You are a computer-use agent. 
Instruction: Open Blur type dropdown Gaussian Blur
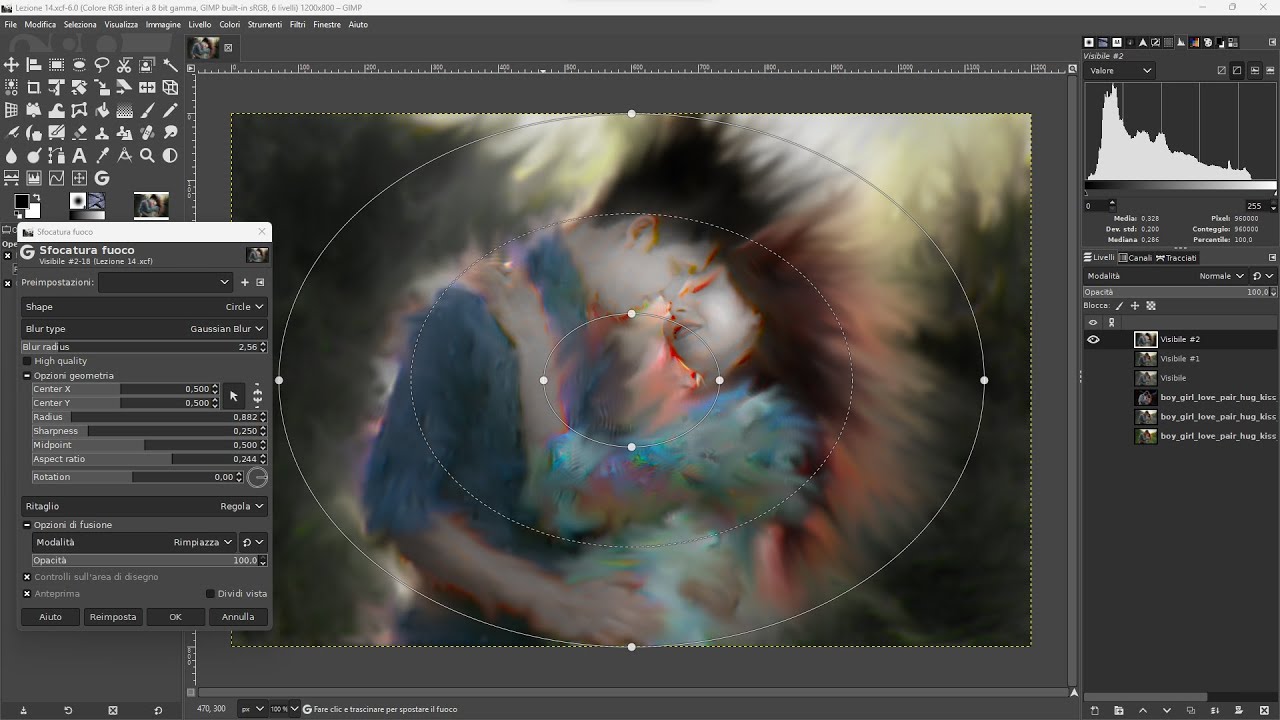(145, 329)
